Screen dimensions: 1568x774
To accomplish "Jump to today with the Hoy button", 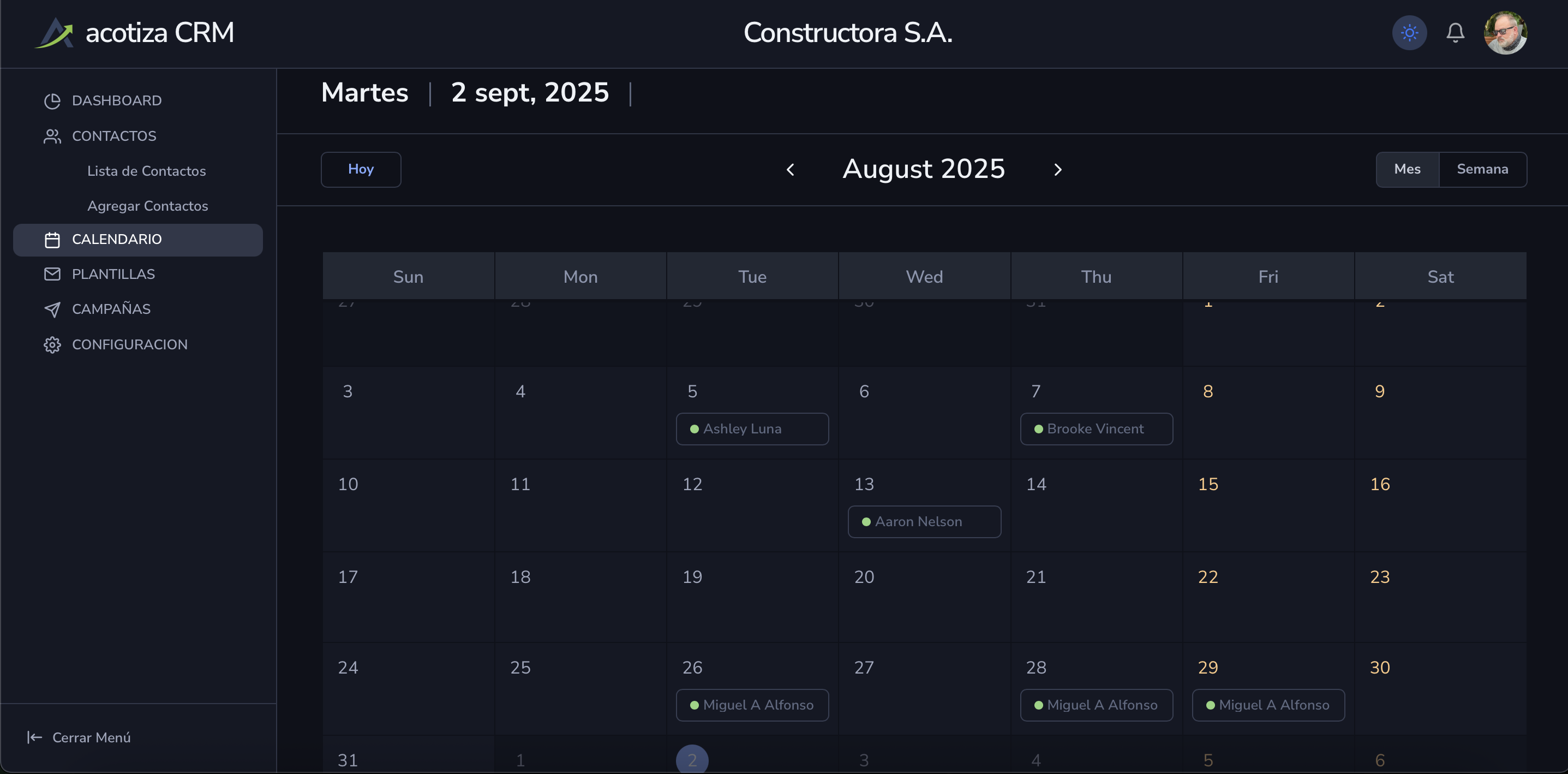I will pyautogui.click(x=361, y=169).
